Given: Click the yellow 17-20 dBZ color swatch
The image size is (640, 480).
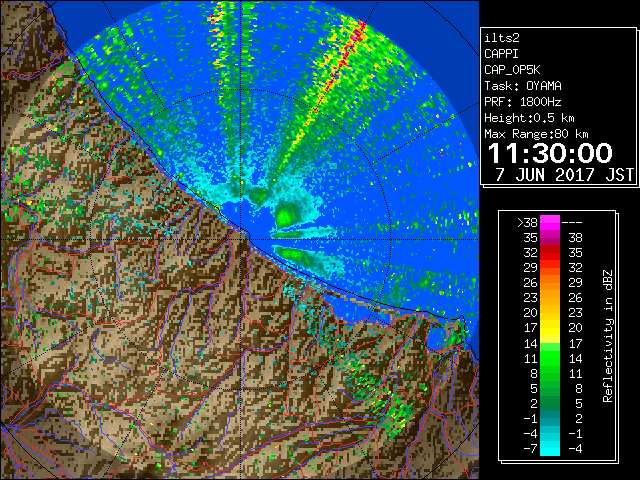Looking at the screenshot, I should click(550, 328).
